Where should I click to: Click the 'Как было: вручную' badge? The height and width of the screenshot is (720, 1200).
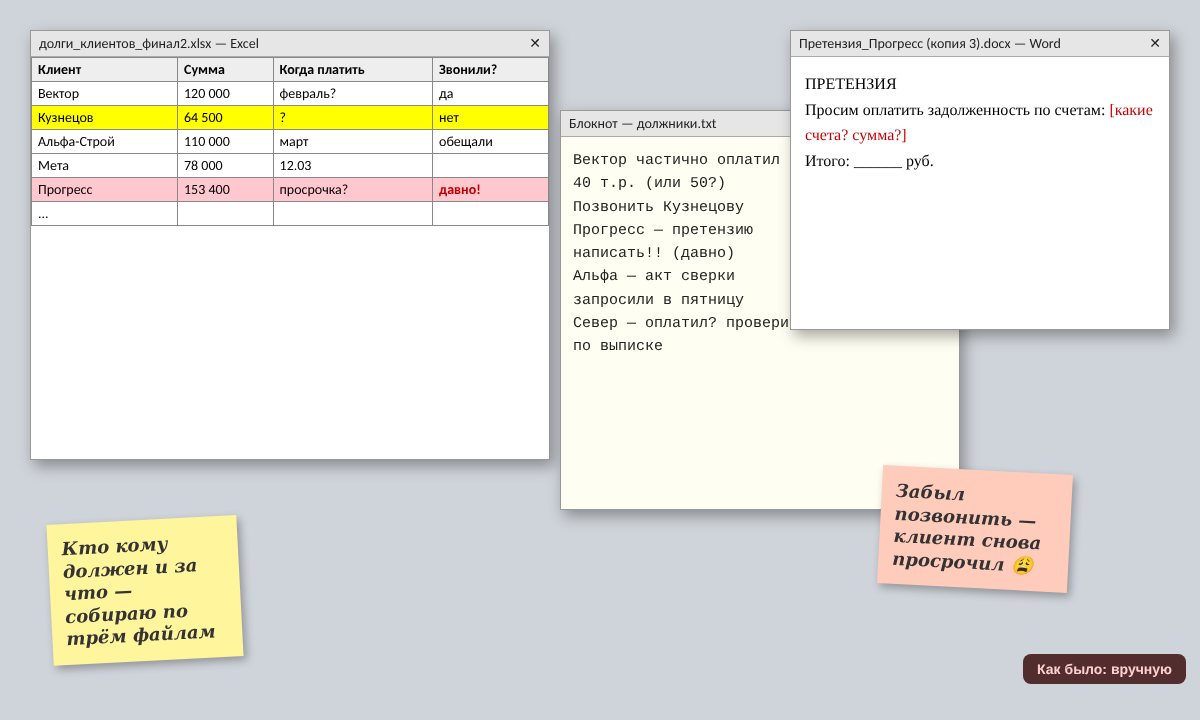tap(1104, 669)
